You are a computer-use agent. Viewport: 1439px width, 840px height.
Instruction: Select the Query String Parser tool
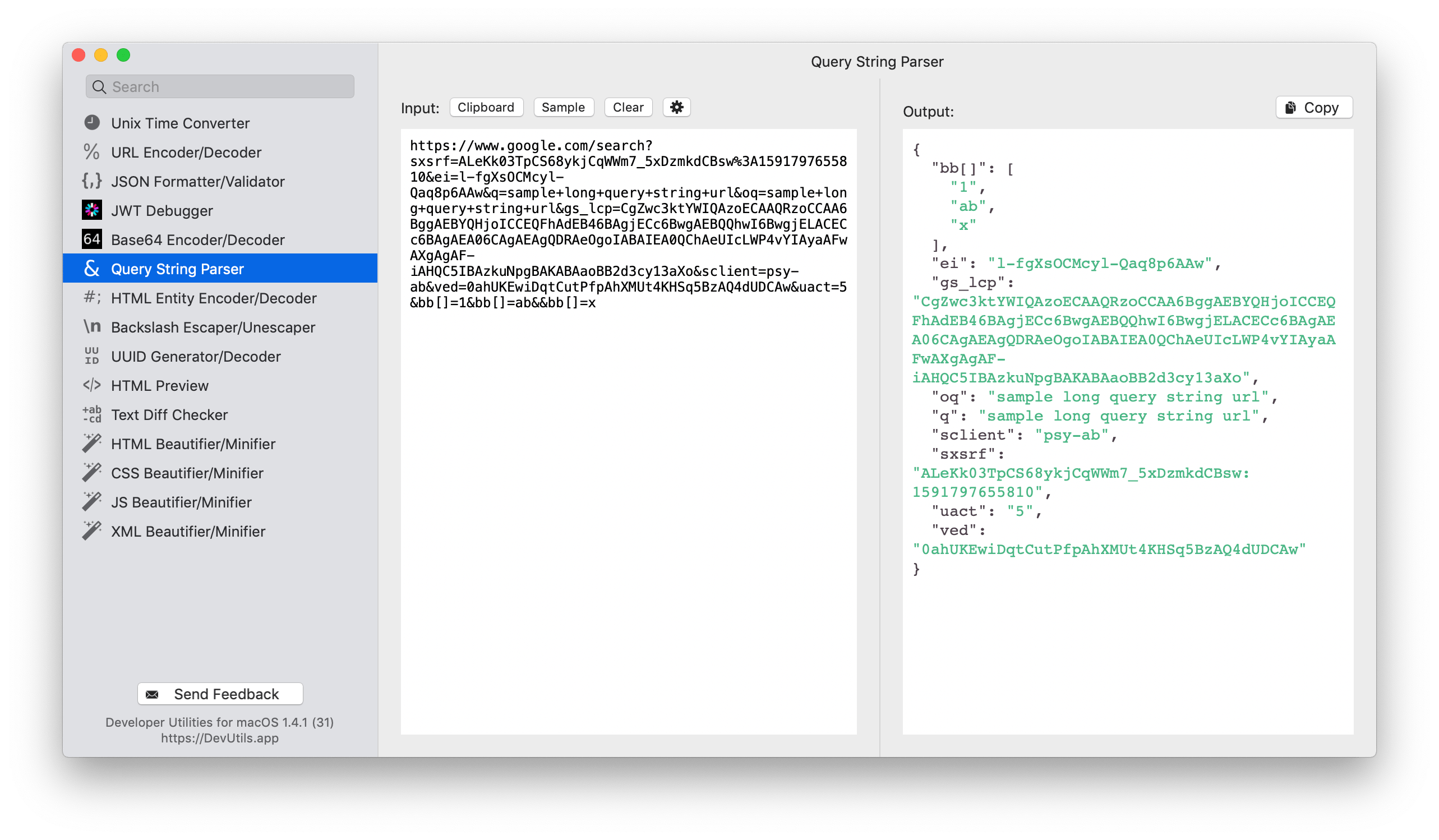(x=178, y=269)
